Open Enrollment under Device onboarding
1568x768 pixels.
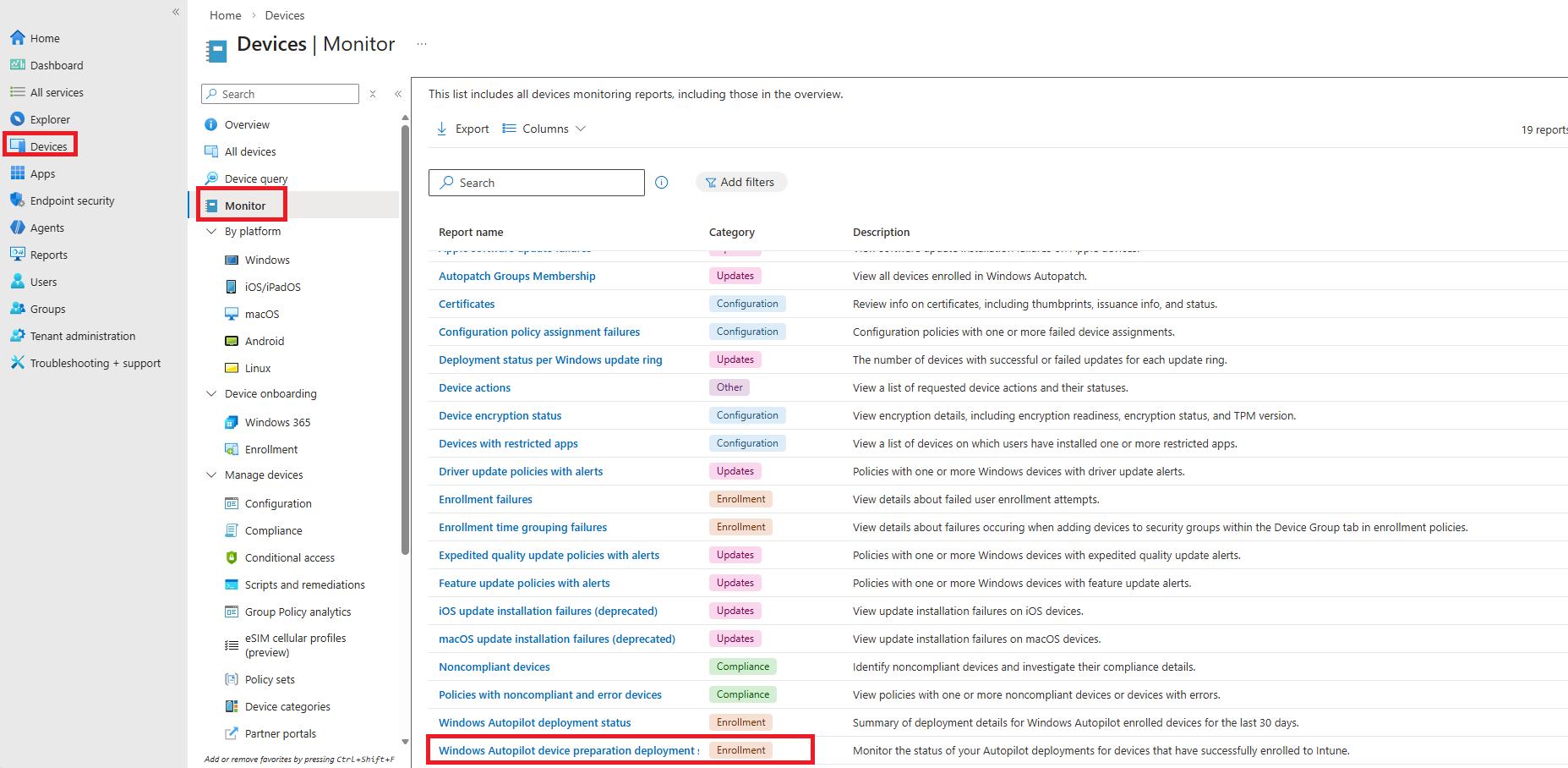pos(271,449)
